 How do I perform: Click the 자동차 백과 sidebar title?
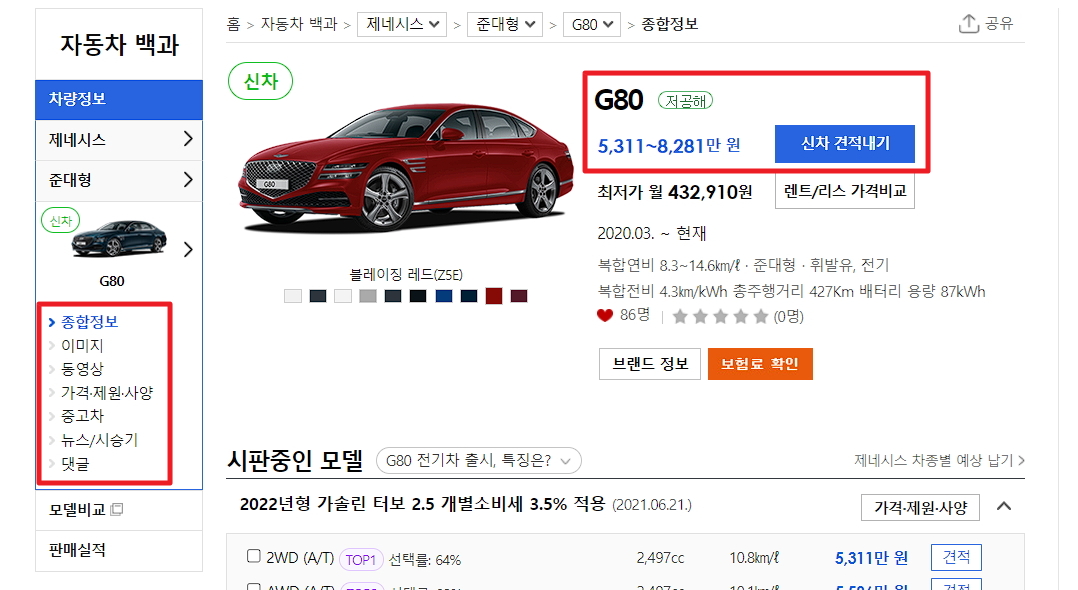[120, 45]
